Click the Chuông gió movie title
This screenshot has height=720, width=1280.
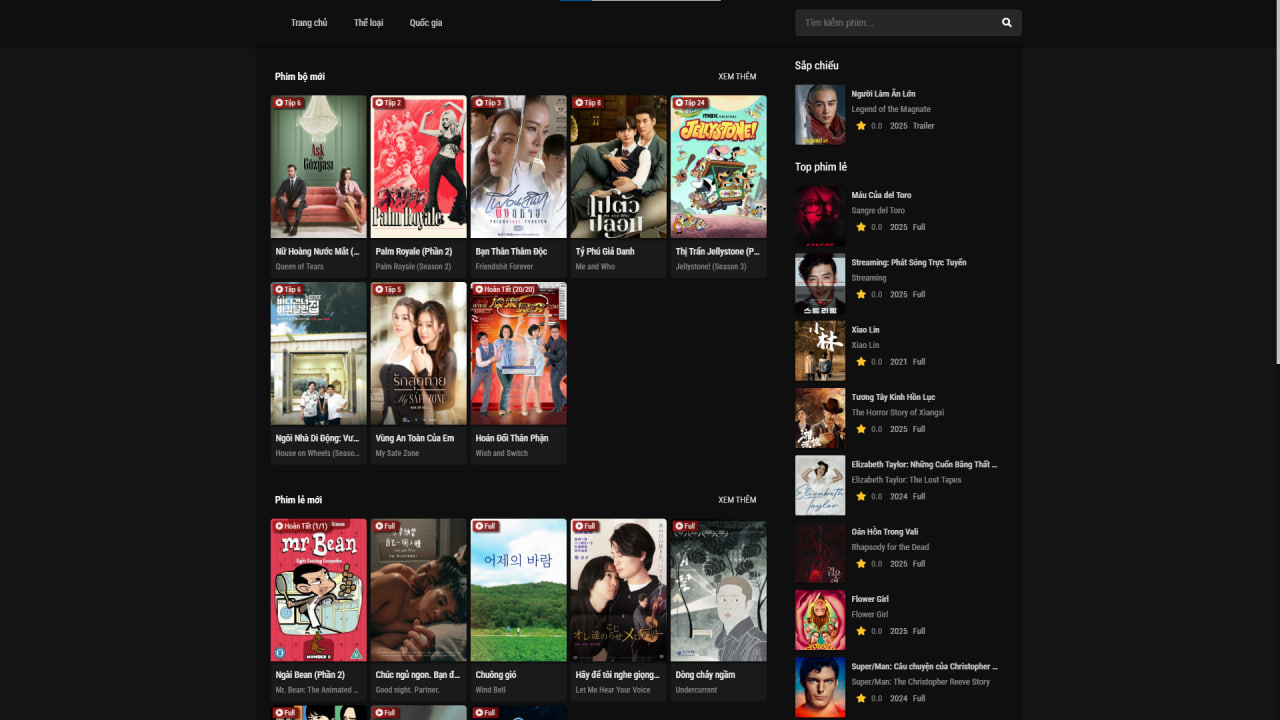(496, 675)
